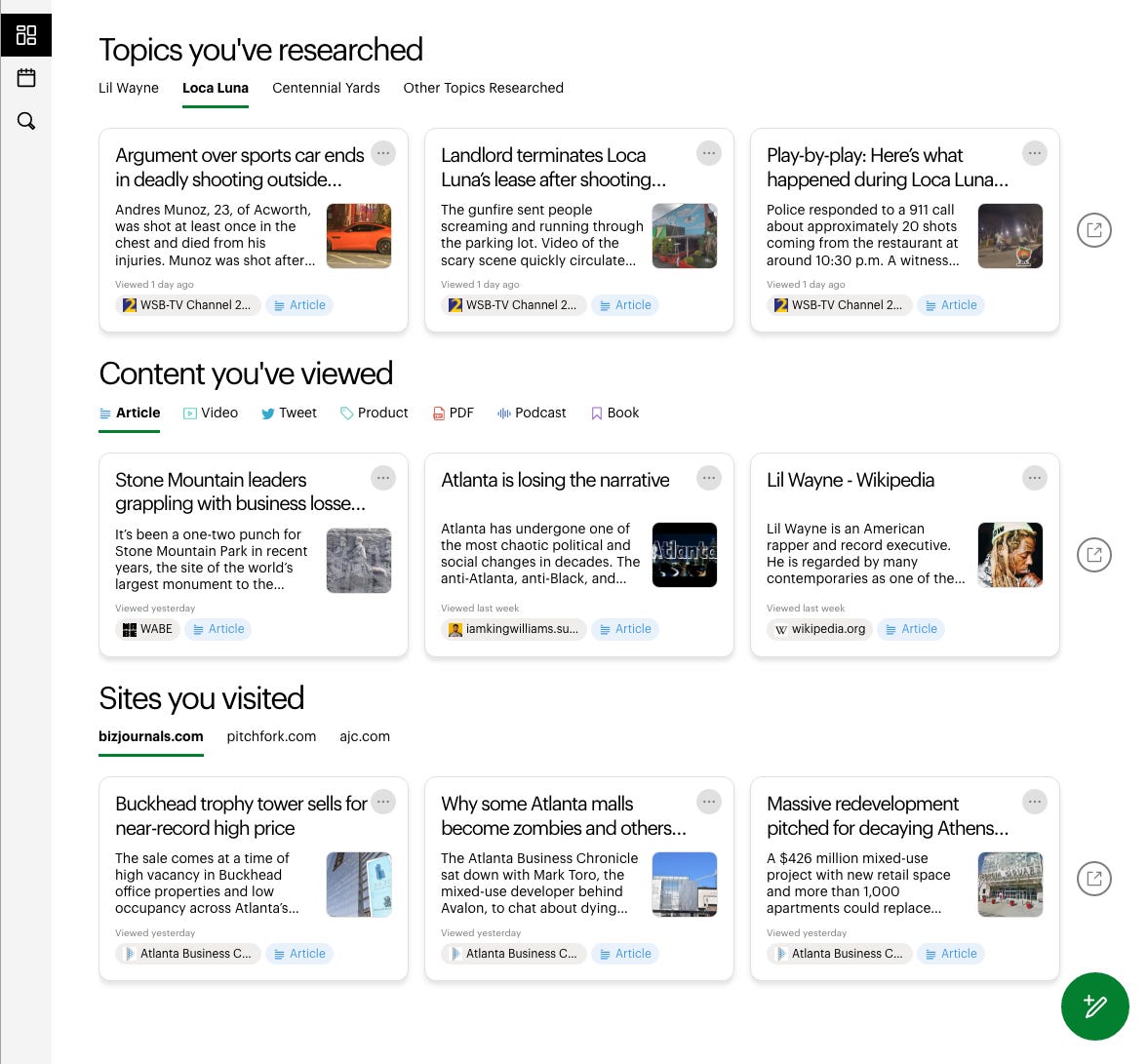The height and width of the screenshot is (1064, 1148).
Task: Switch to the pitchfork.com site tab
Action: pyautogui.click(x=271, y=736)
